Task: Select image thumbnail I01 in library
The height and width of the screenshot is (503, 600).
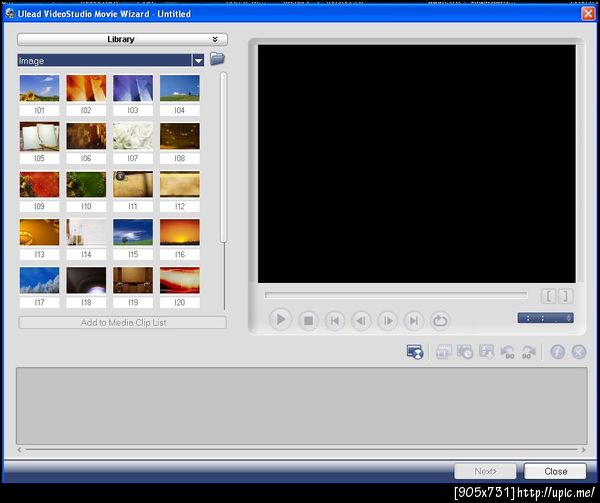Action: (39, 88)
